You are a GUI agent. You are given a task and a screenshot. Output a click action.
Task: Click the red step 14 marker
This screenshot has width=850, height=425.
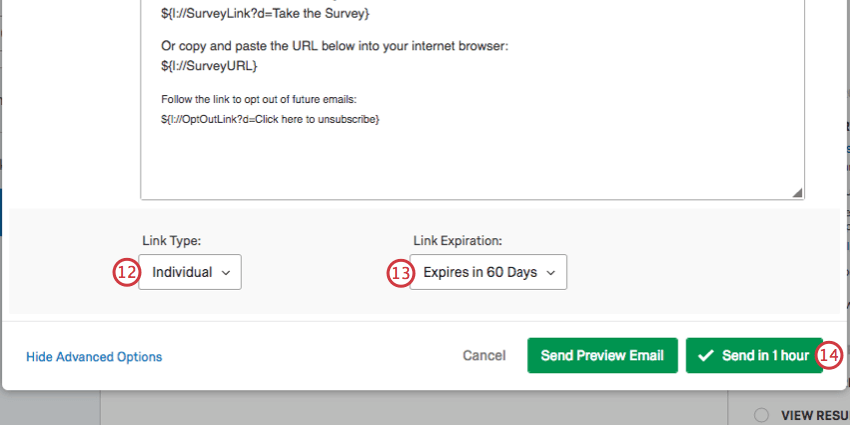[830, 355]
